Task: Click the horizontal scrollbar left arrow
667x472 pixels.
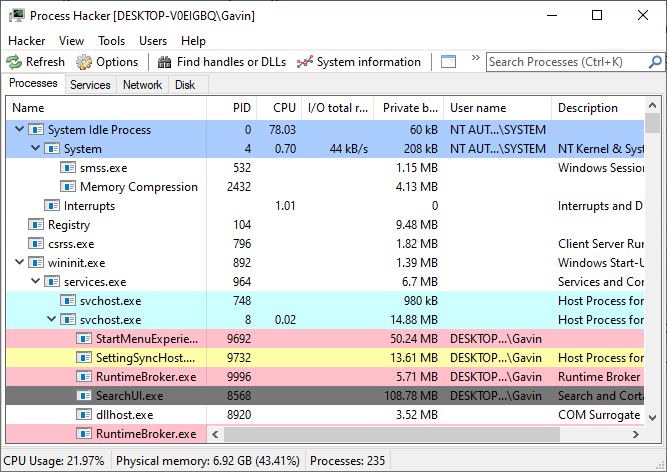Action: [x=215, y=434]
